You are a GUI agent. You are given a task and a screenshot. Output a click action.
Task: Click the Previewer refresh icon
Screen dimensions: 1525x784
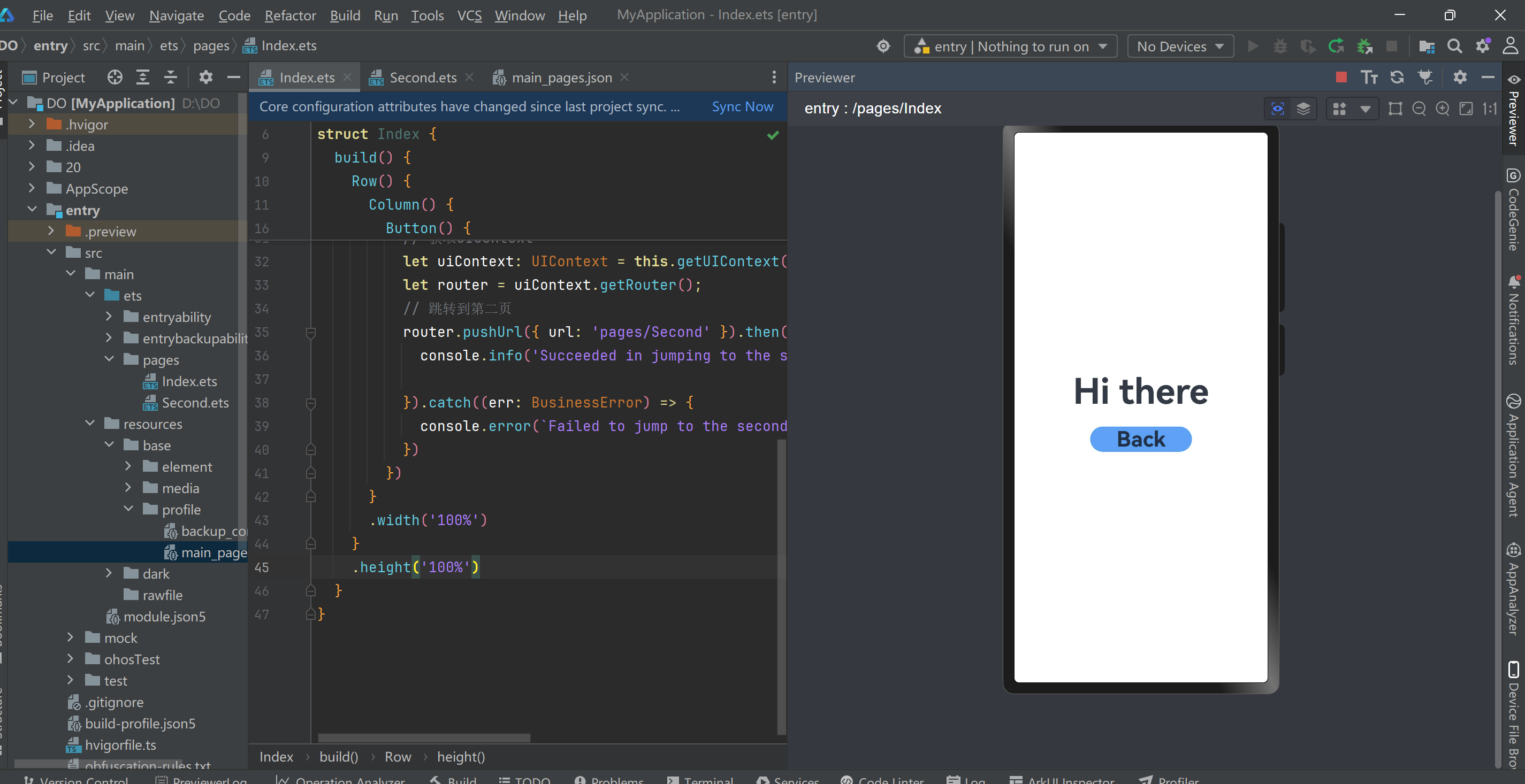(x=1397, y=77)
